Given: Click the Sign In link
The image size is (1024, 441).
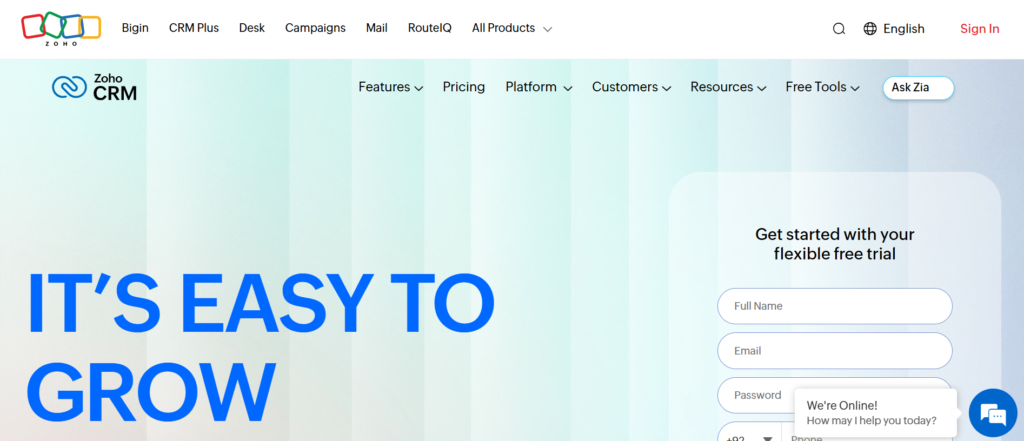Looking at the screenshot, I should click(x=979, y=29).
